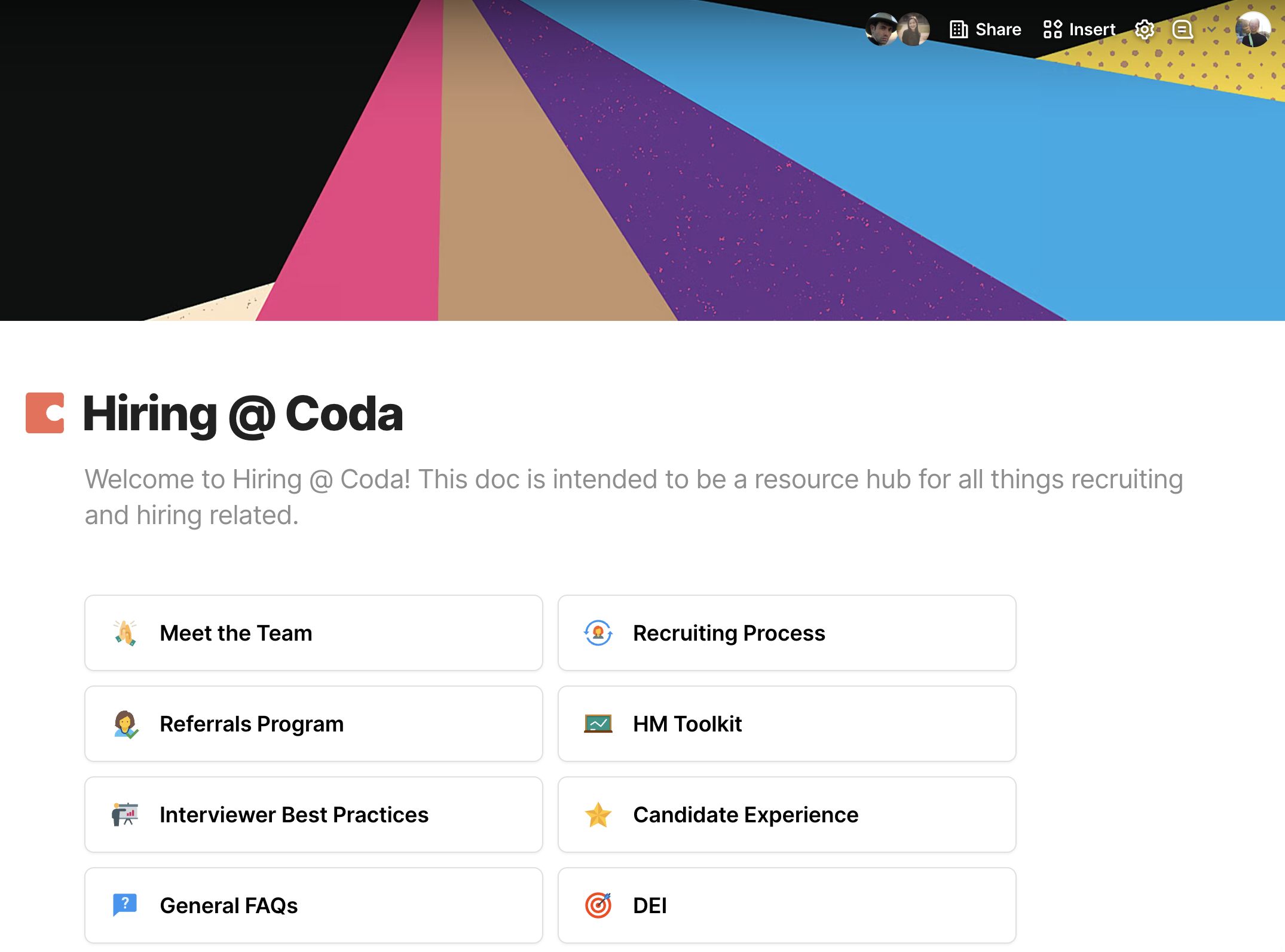Open the Recruiting Process card
The width and height of the screenshot is (1285, 952).
pyautogui.click(x=787, y=633)
